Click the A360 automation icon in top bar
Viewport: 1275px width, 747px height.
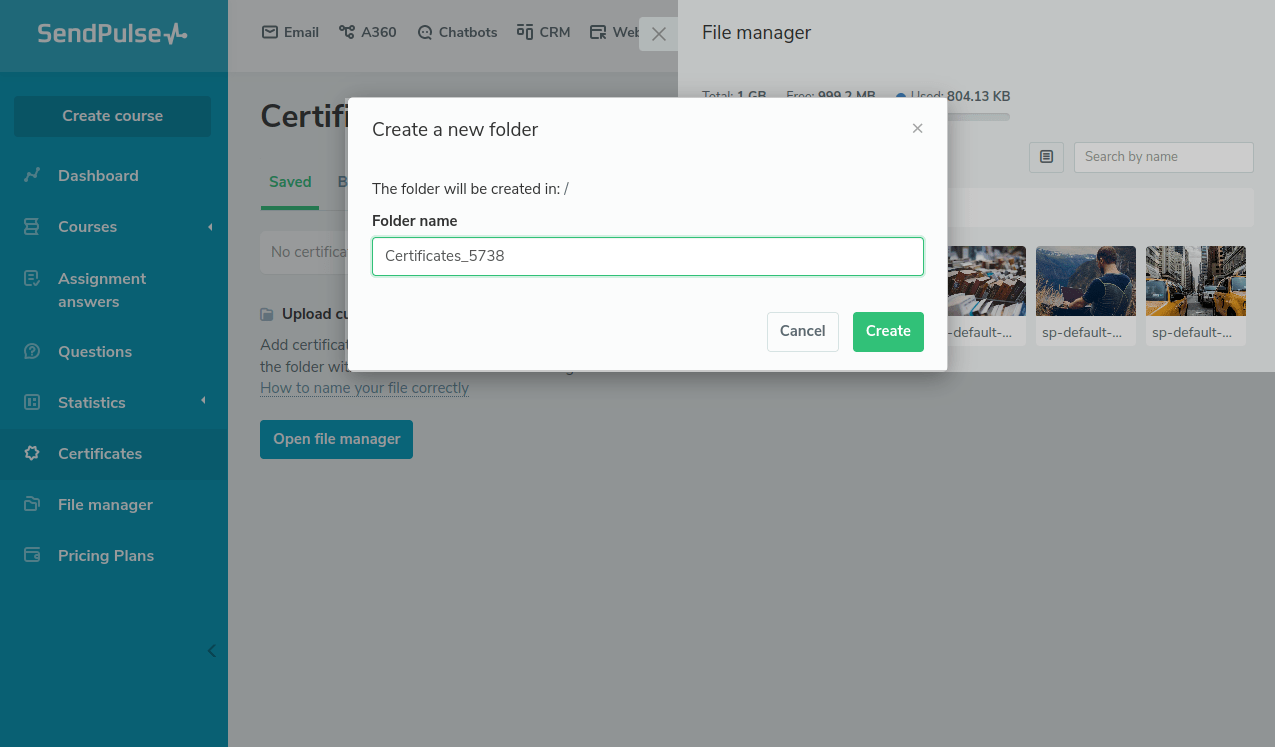point(347,32)
